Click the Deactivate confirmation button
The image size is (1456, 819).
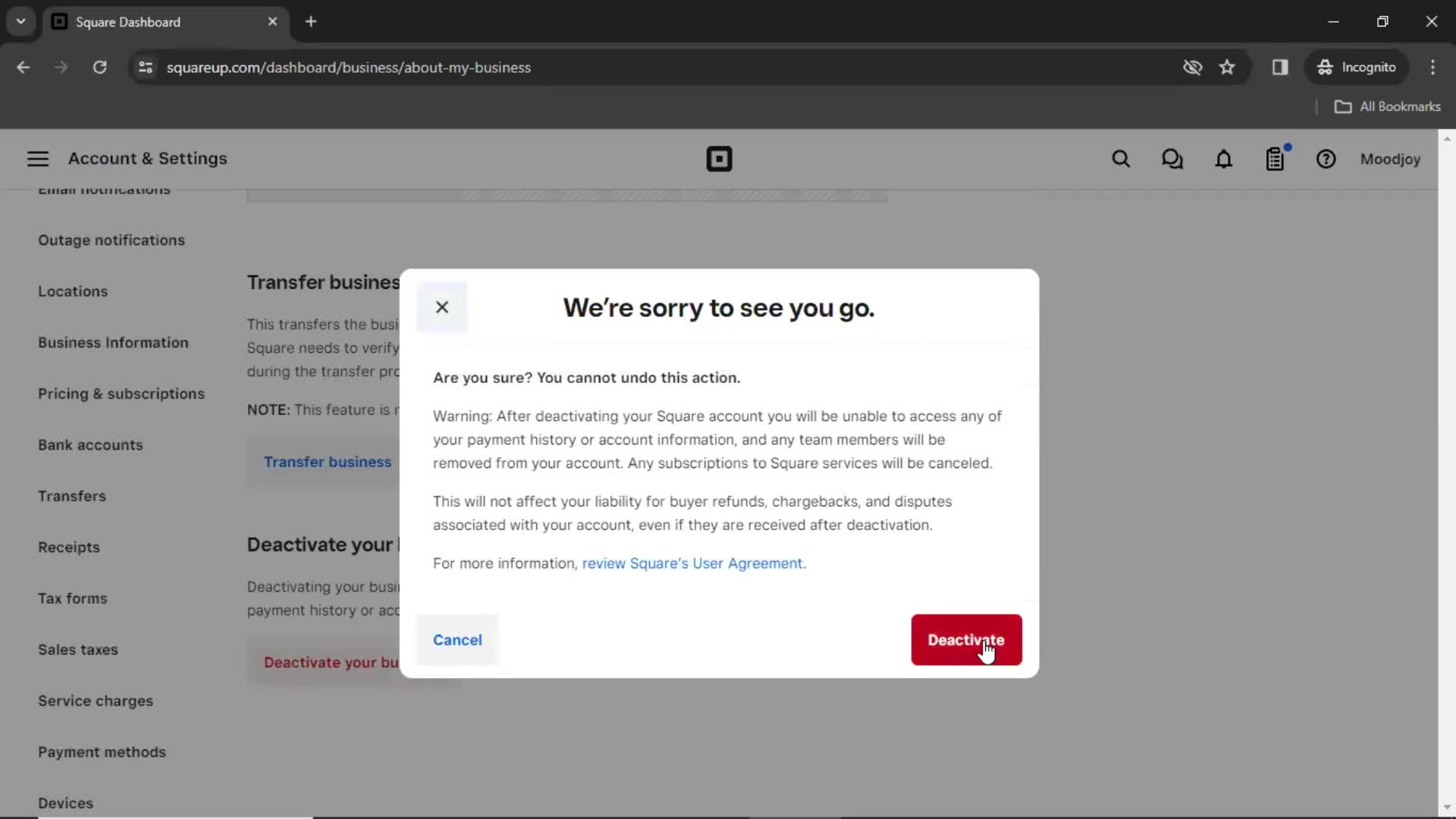(x=966, y=639)
